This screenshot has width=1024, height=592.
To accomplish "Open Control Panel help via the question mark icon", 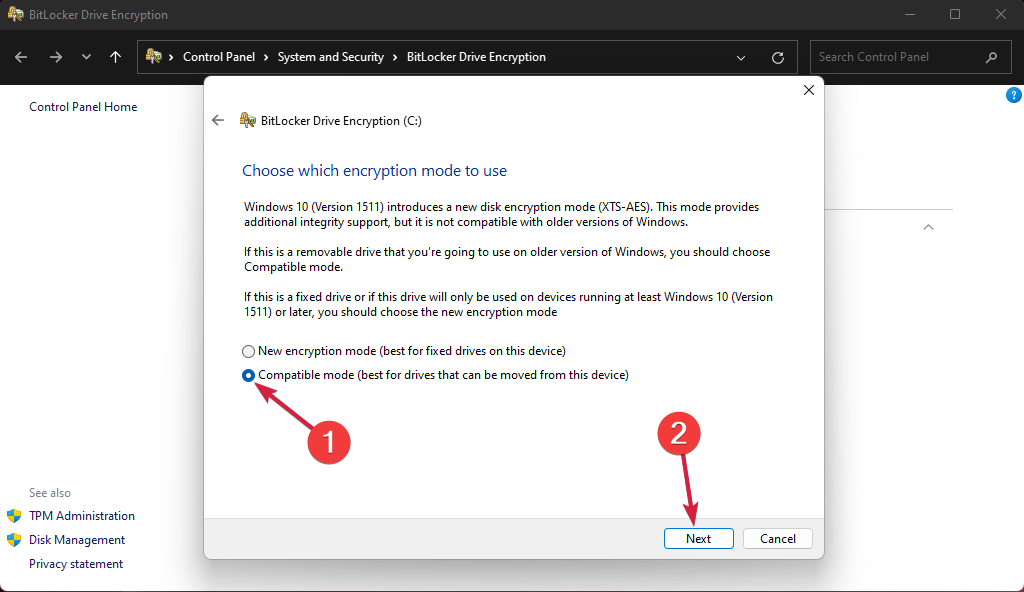I will point(1013,94).
